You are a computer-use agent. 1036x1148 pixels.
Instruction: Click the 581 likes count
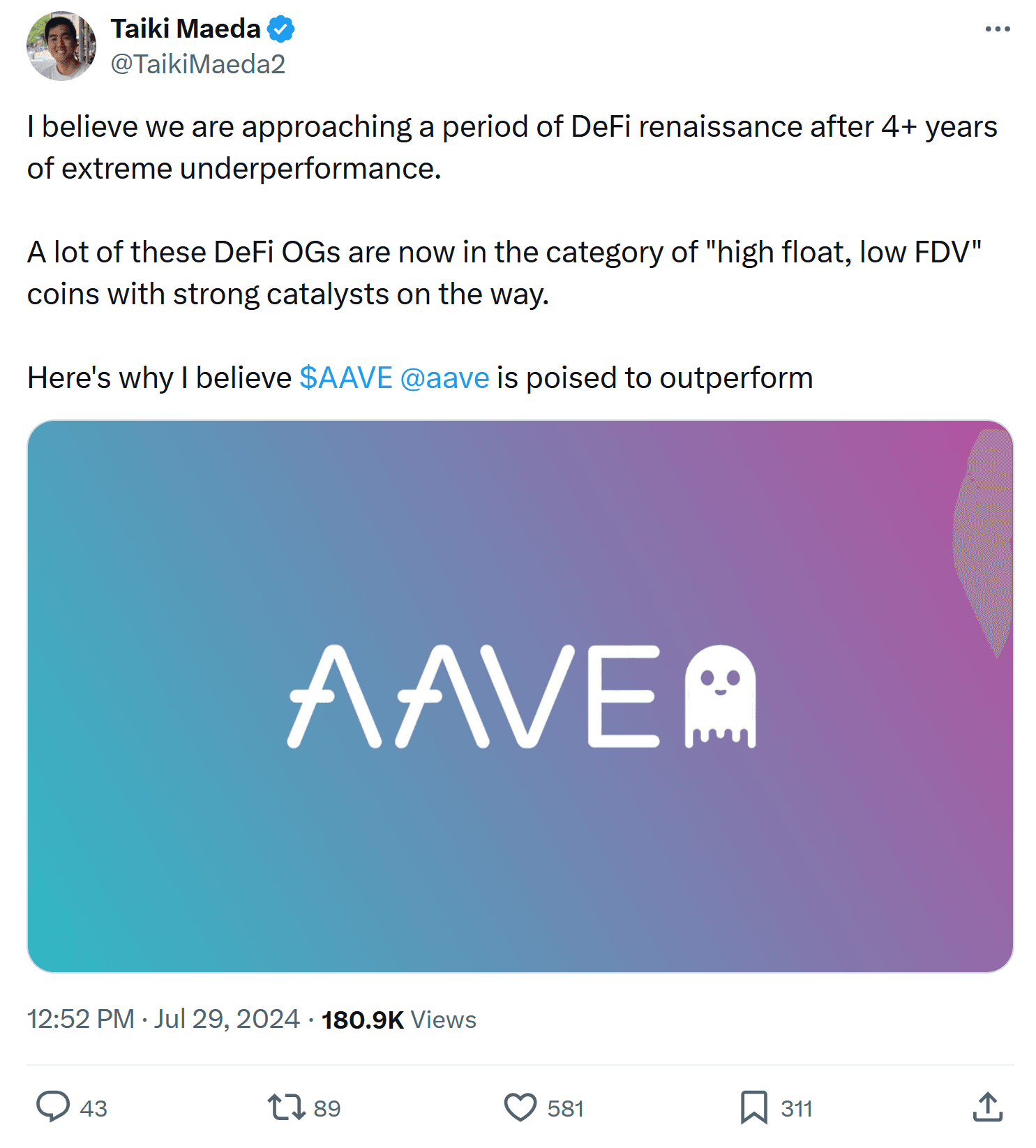[x=565, y=1108]
